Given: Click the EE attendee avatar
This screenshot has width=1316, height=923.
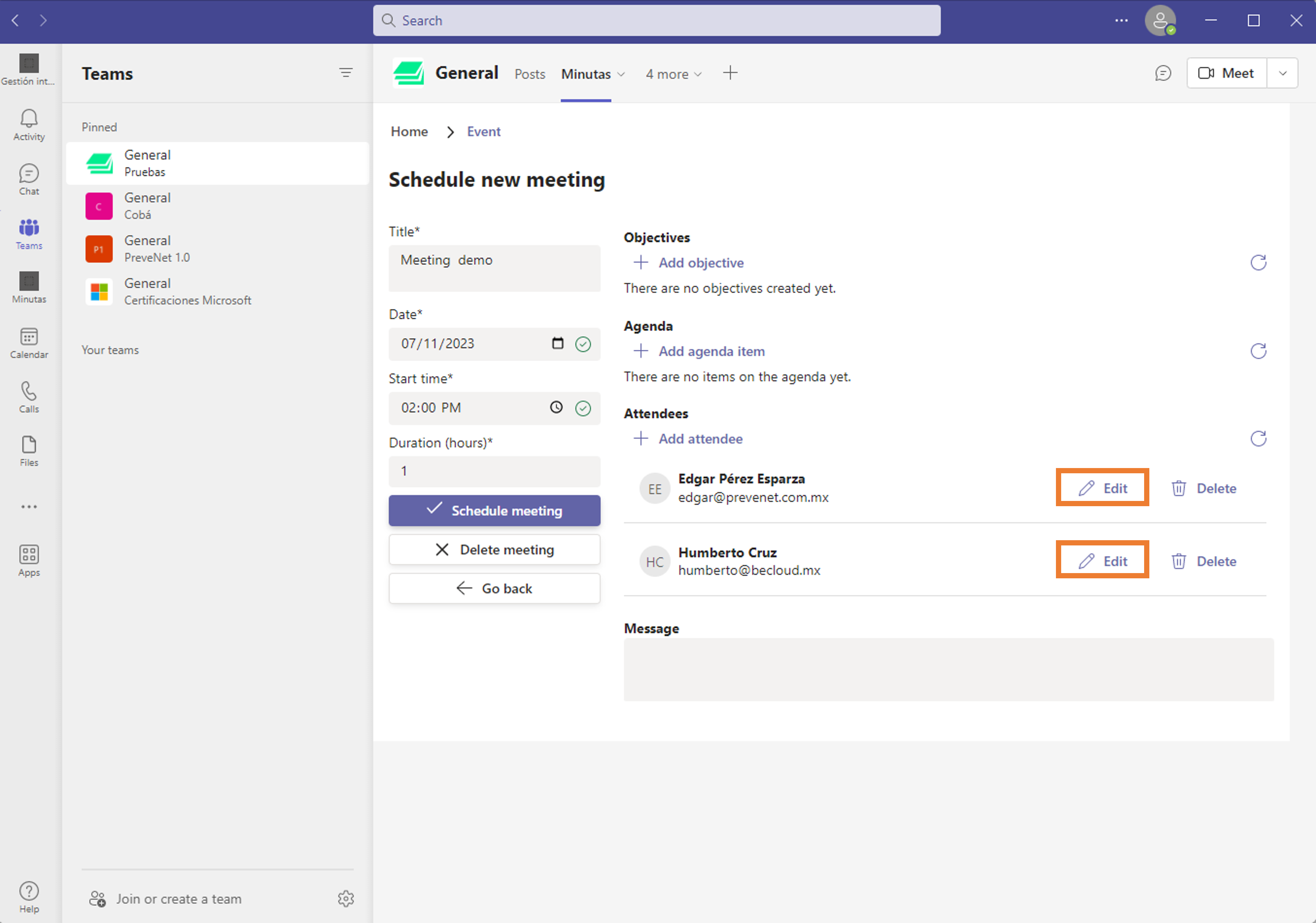Looking at the screenshot, I should coord(655,489).
